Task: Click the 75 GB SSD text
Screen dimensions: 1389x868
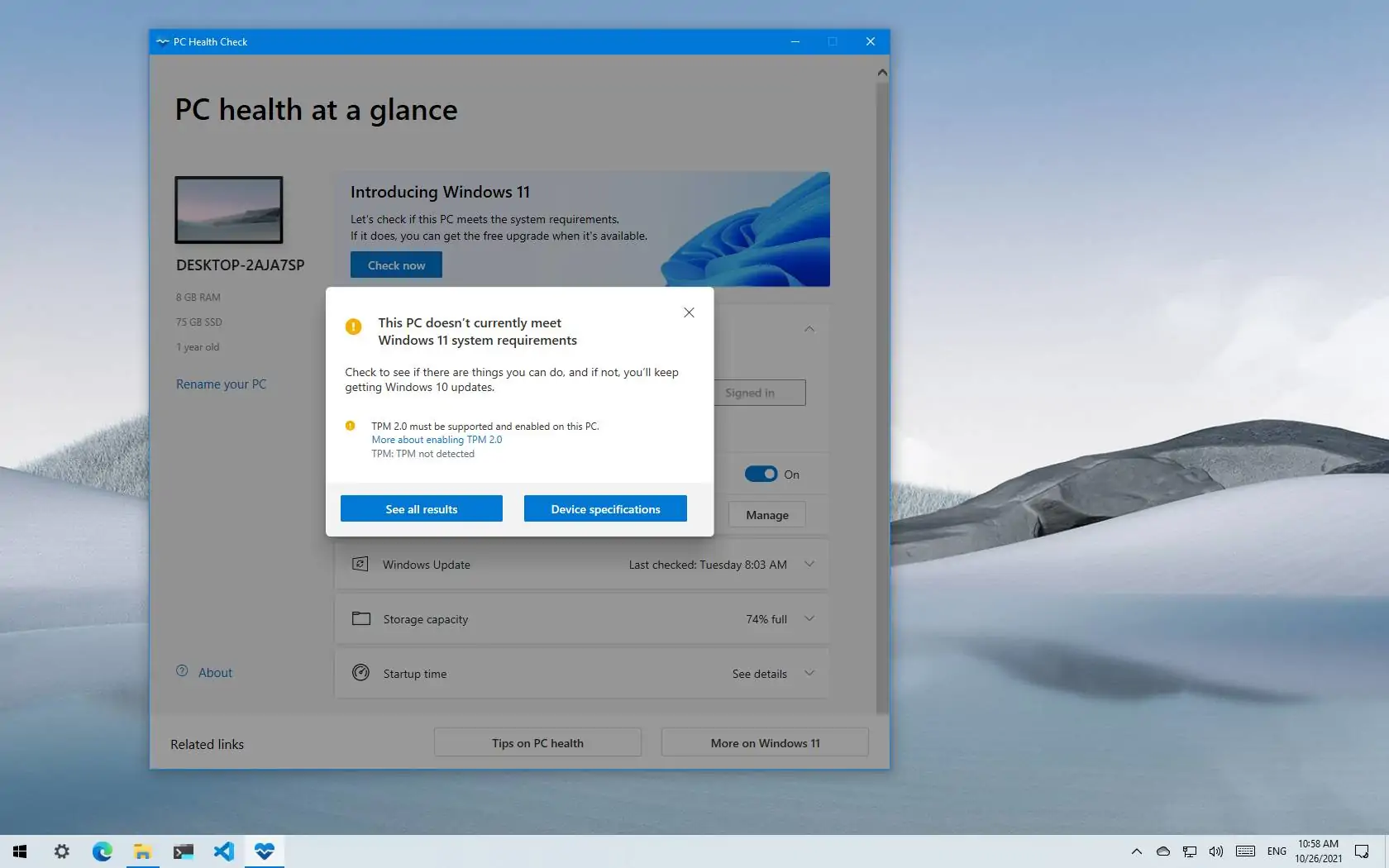Action: point(198,322)
